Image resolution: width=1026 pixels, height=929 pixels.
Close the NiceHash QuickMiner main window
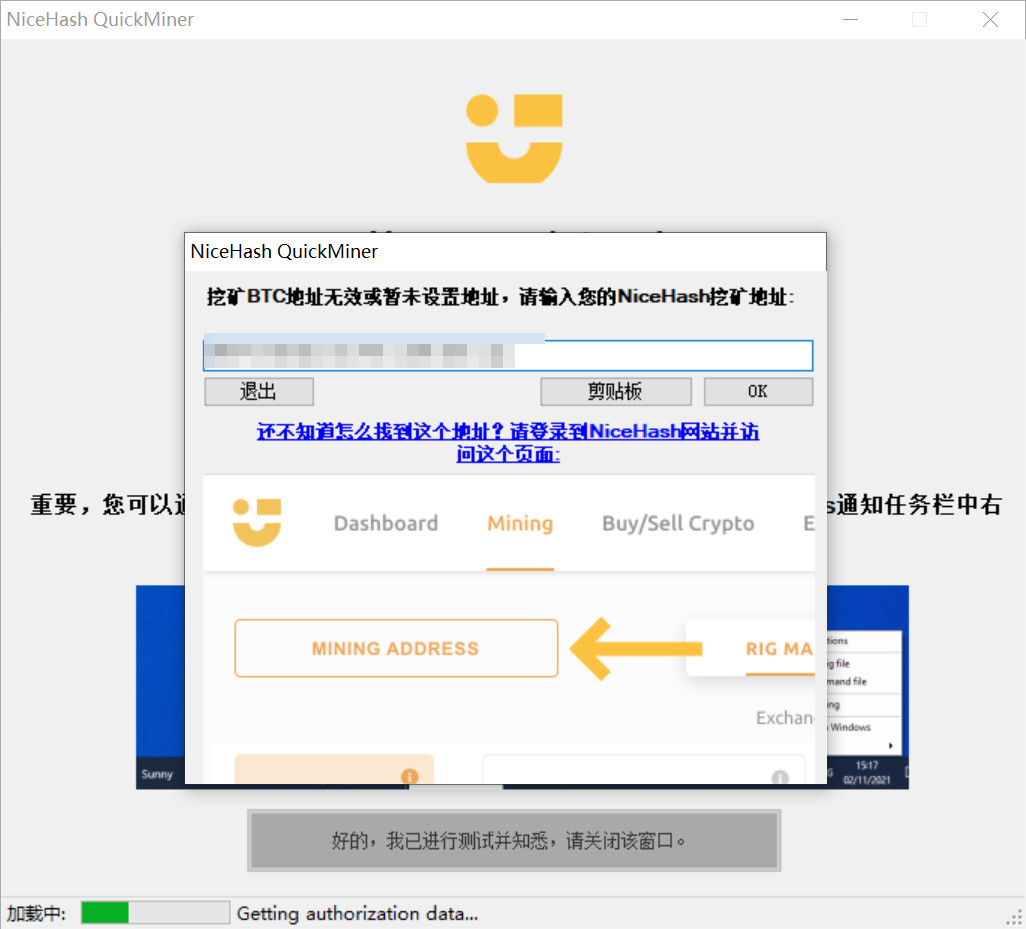pyautogui.click(x=991, y=20)
